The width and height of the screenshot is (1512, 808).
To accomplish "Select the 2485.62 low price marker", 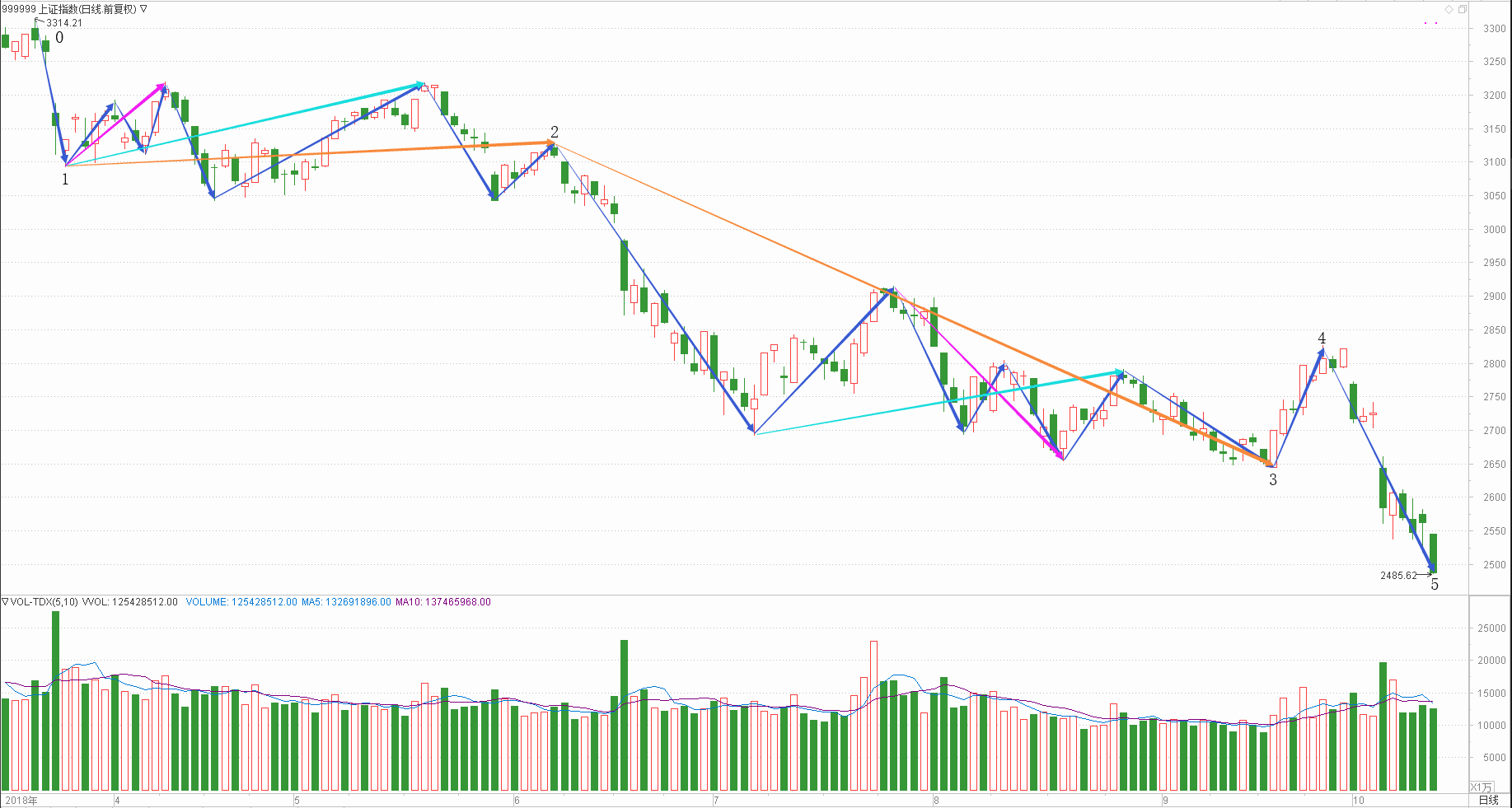I will tap(1398, 576).
